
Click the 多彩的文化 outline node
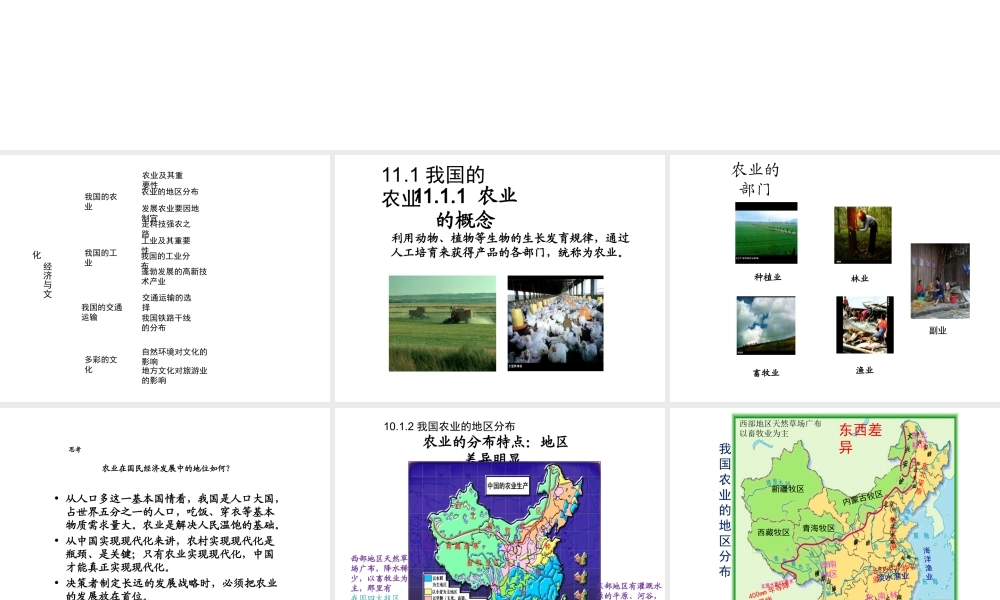coord(101,364)
